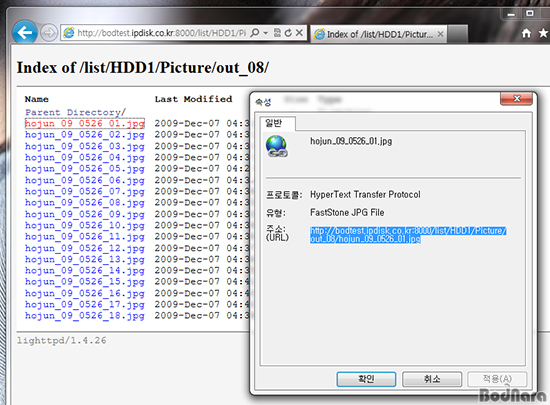Open hojun_09_0526_18.jpg link
The image size is (550, 405).
85,316
